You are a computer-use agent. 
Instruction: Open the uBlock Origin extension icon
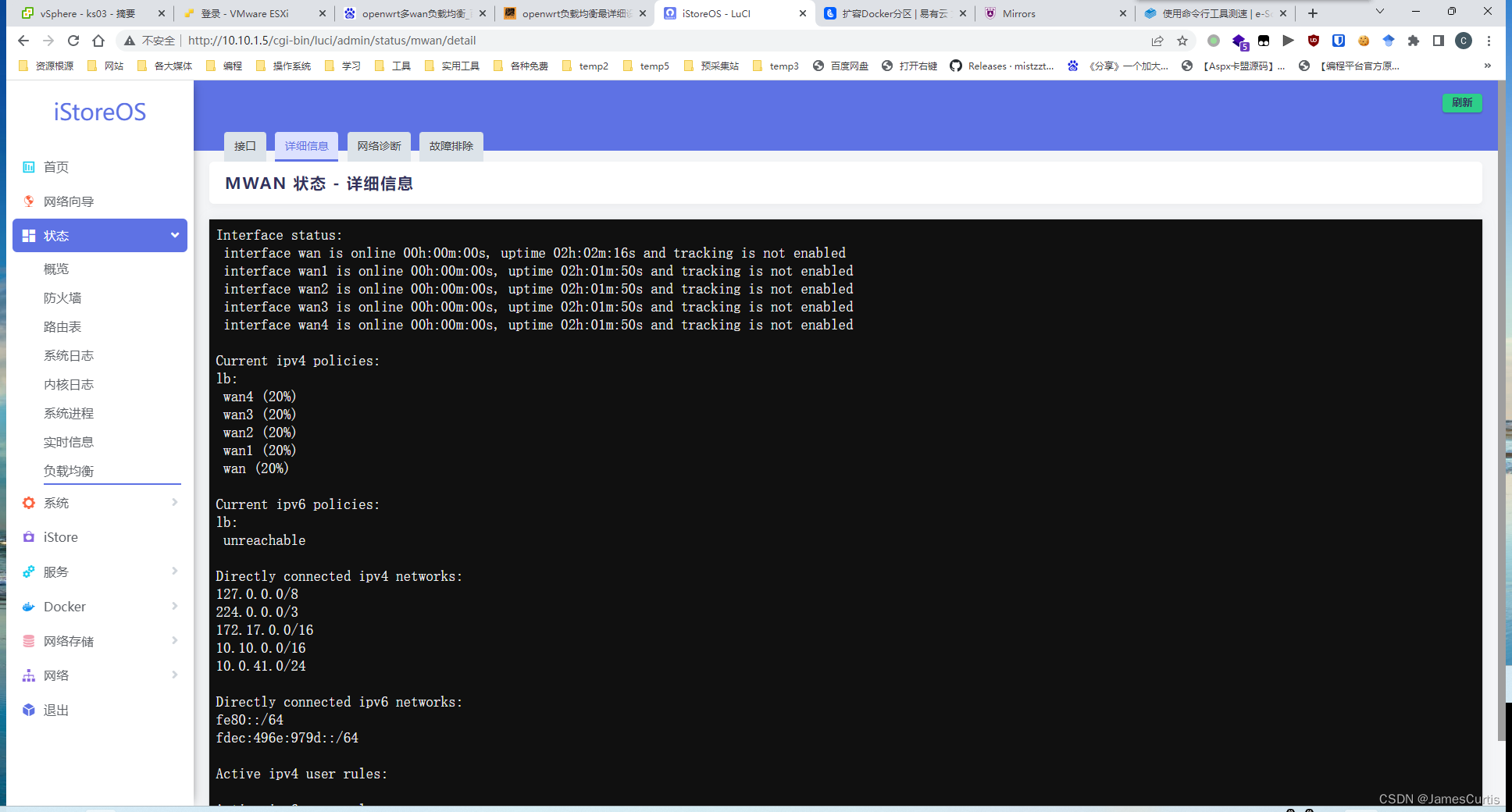click(1314, 41)
